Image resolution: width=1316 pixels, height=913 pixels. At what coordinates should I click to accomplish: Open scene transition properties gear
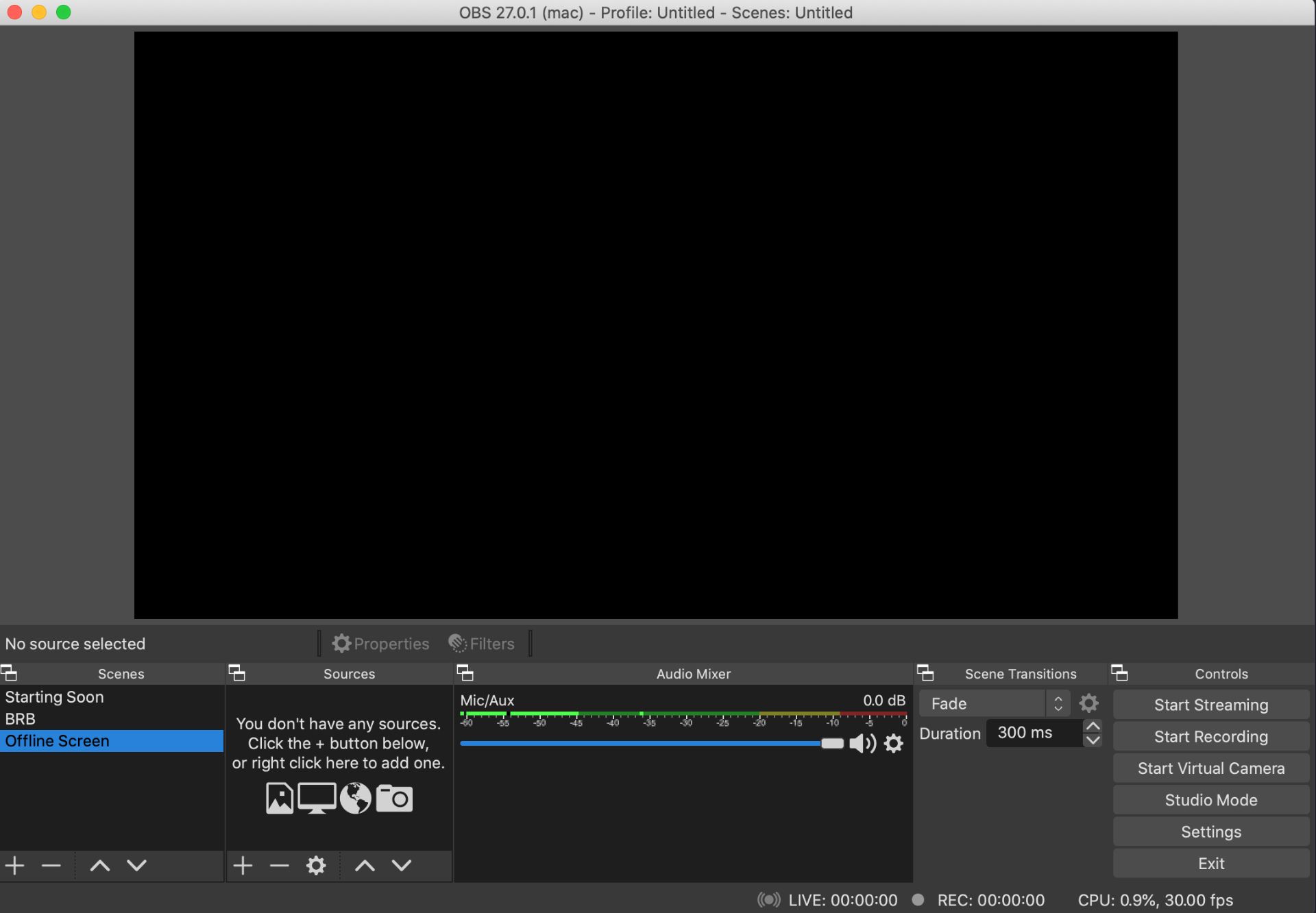pyautogui.click(x=1088, y=704)
